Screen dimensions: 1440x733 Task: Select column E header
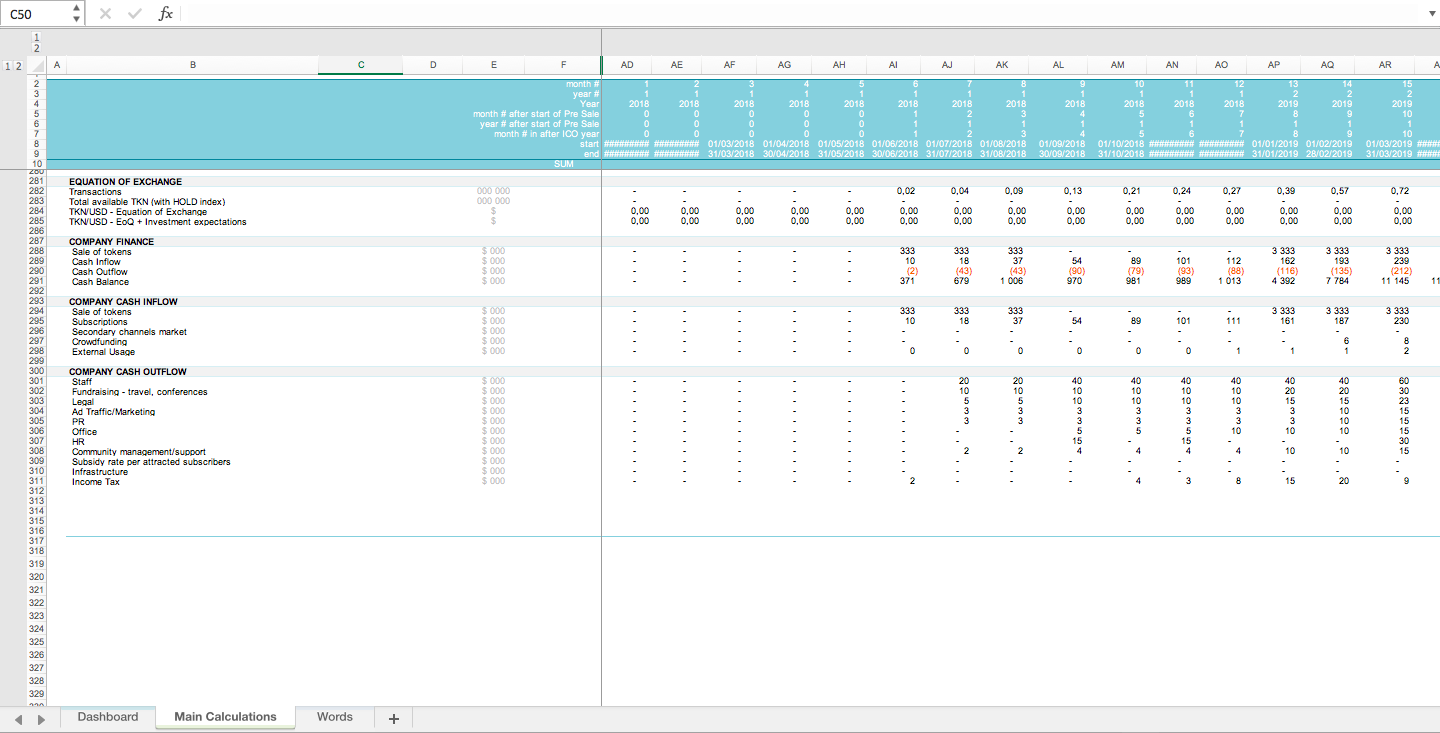(x=494, y=66)
